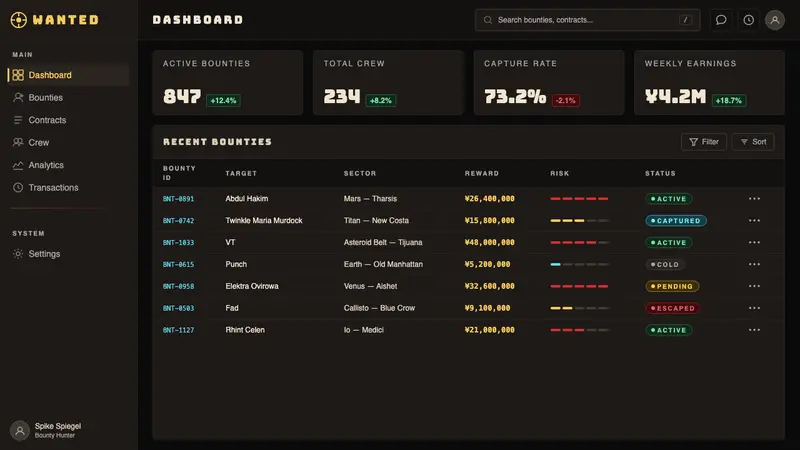Open the Transactions page

coord(68,187)
